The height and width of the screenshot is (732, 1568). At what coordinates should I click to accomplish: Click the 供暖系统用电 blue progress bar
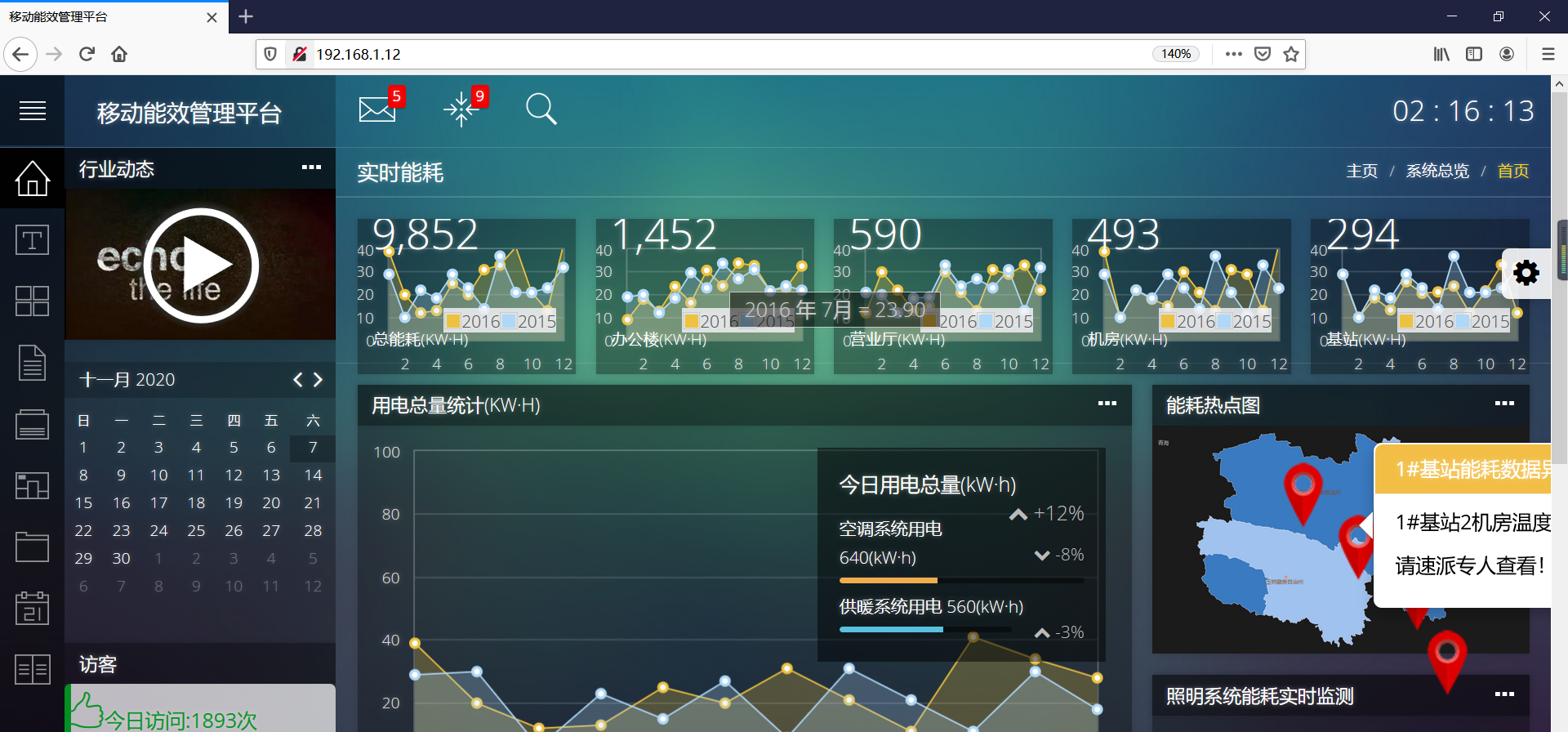pyautogui.click(x=891, y=629)
